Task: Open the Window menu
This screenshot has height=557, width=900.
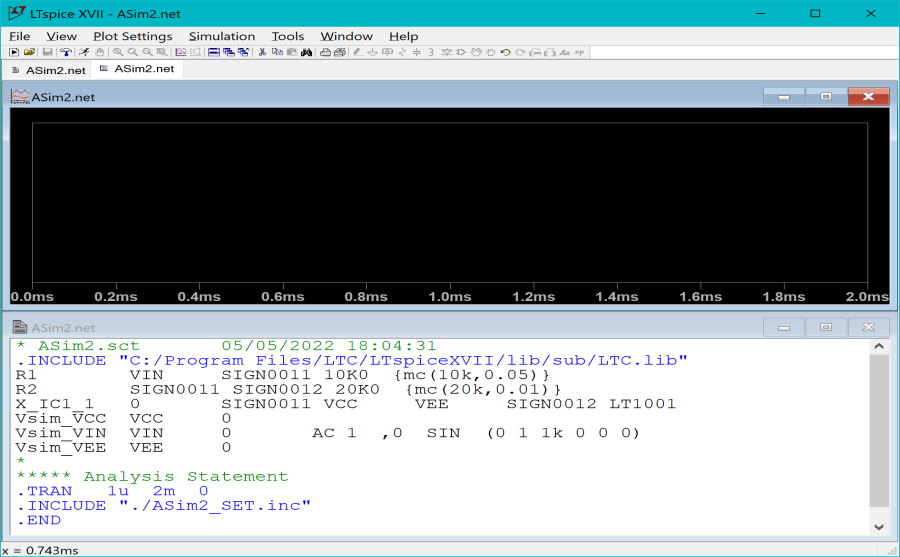Action: coord(346,36)
